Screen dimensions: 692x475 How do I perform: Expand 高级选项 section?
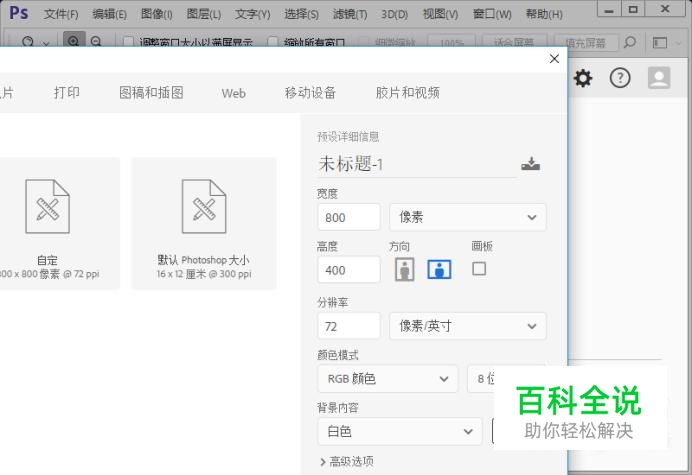tap(347, 461)
